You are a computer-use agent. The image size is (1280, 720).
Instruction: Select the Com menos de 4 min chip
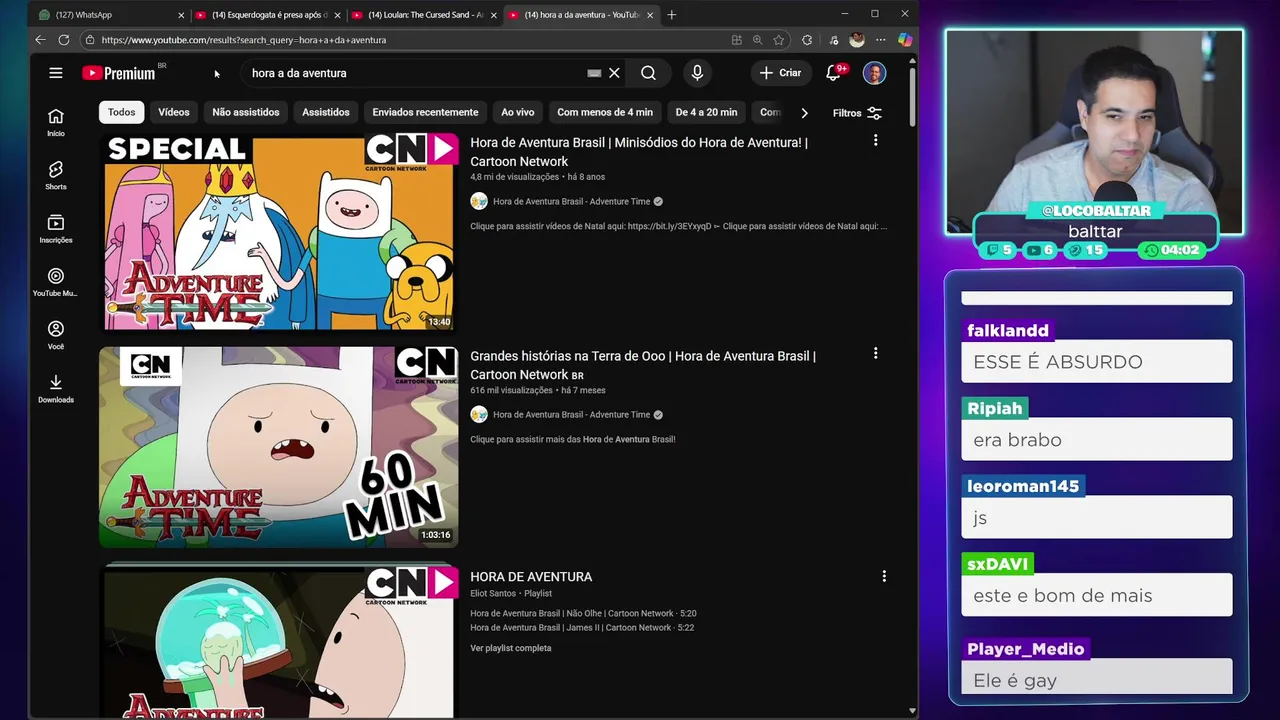coord(605,112)
